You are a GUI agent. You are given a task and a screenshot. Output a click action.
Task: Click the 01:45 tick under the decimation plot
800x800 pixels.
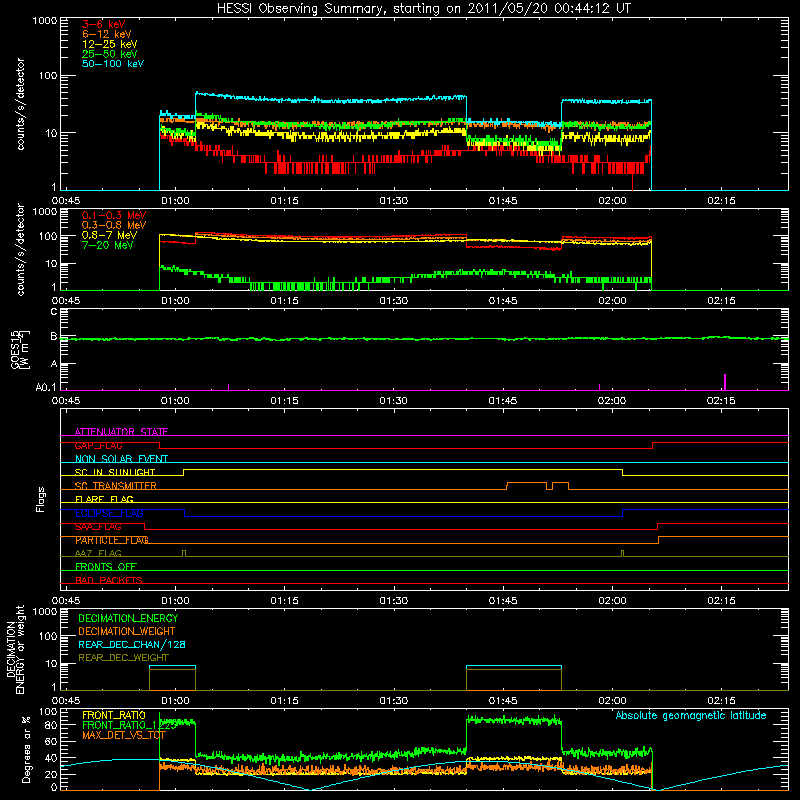click(x=503, y=701)
